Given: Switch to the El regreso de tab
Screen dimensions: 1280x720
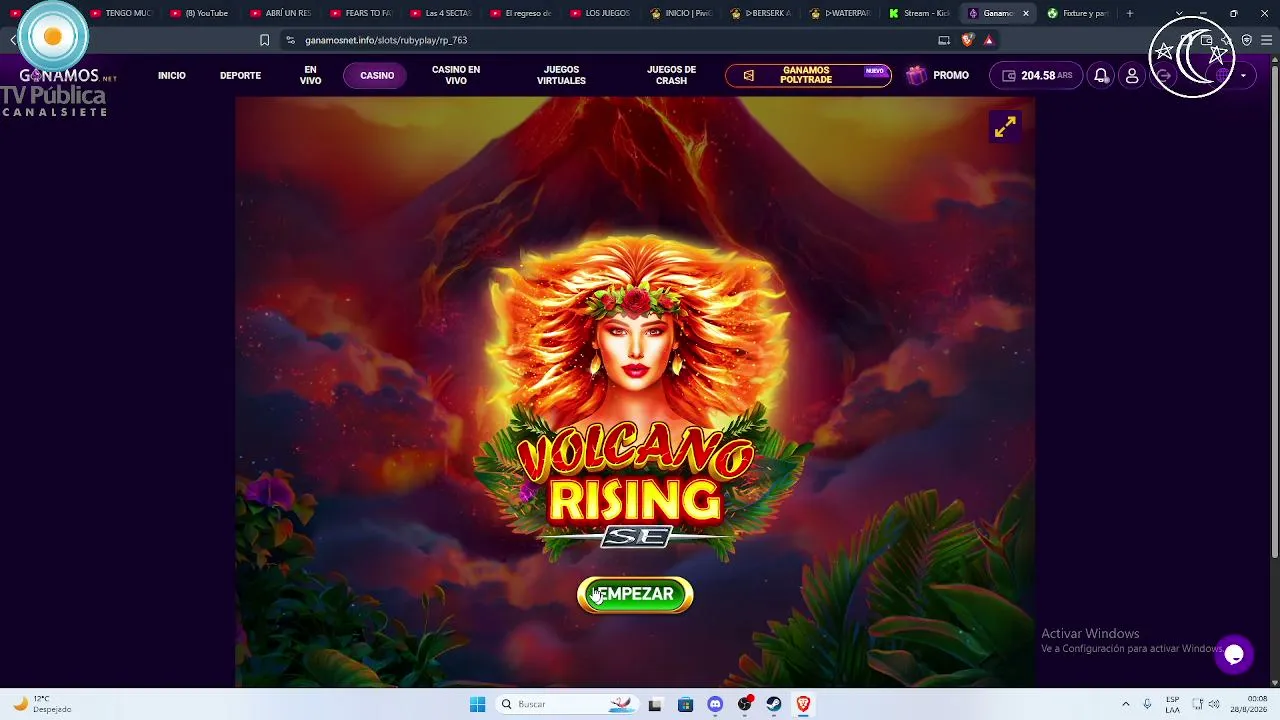Looking at the screenshot, I should pyautogui.click(x=521, y=13).
